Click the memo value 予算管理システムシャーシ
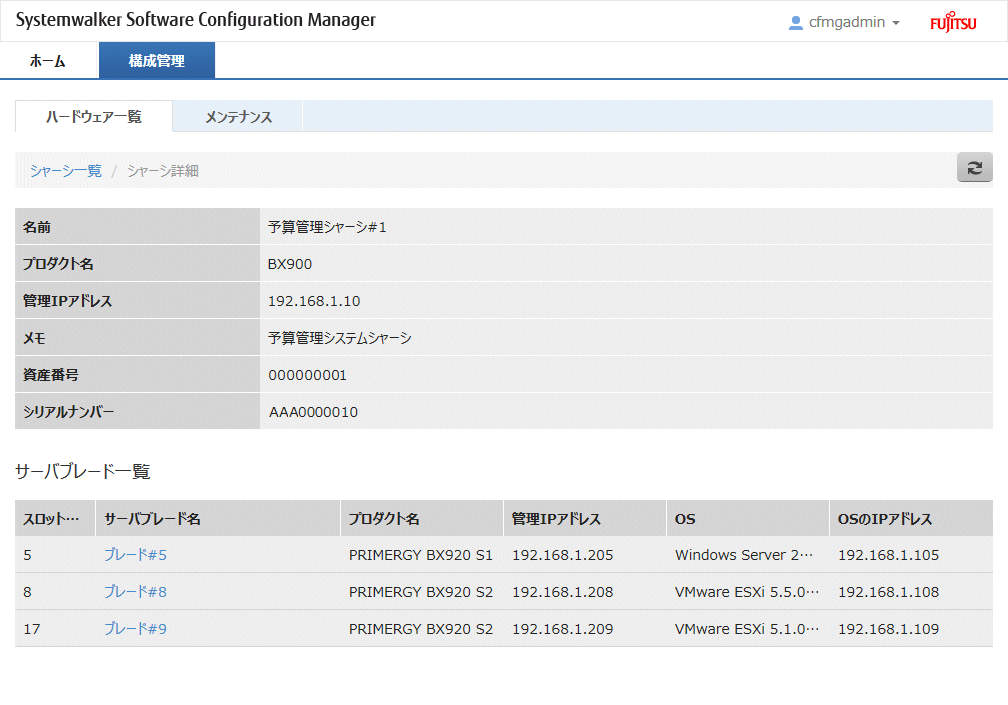1008x705 pixels. 339,338
